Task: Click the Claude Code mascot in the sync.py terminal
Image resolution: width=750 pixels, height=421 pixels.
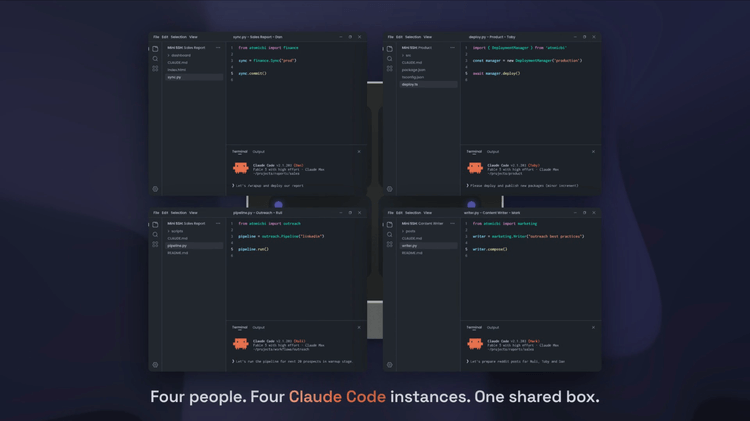Action: click(241, 168)
